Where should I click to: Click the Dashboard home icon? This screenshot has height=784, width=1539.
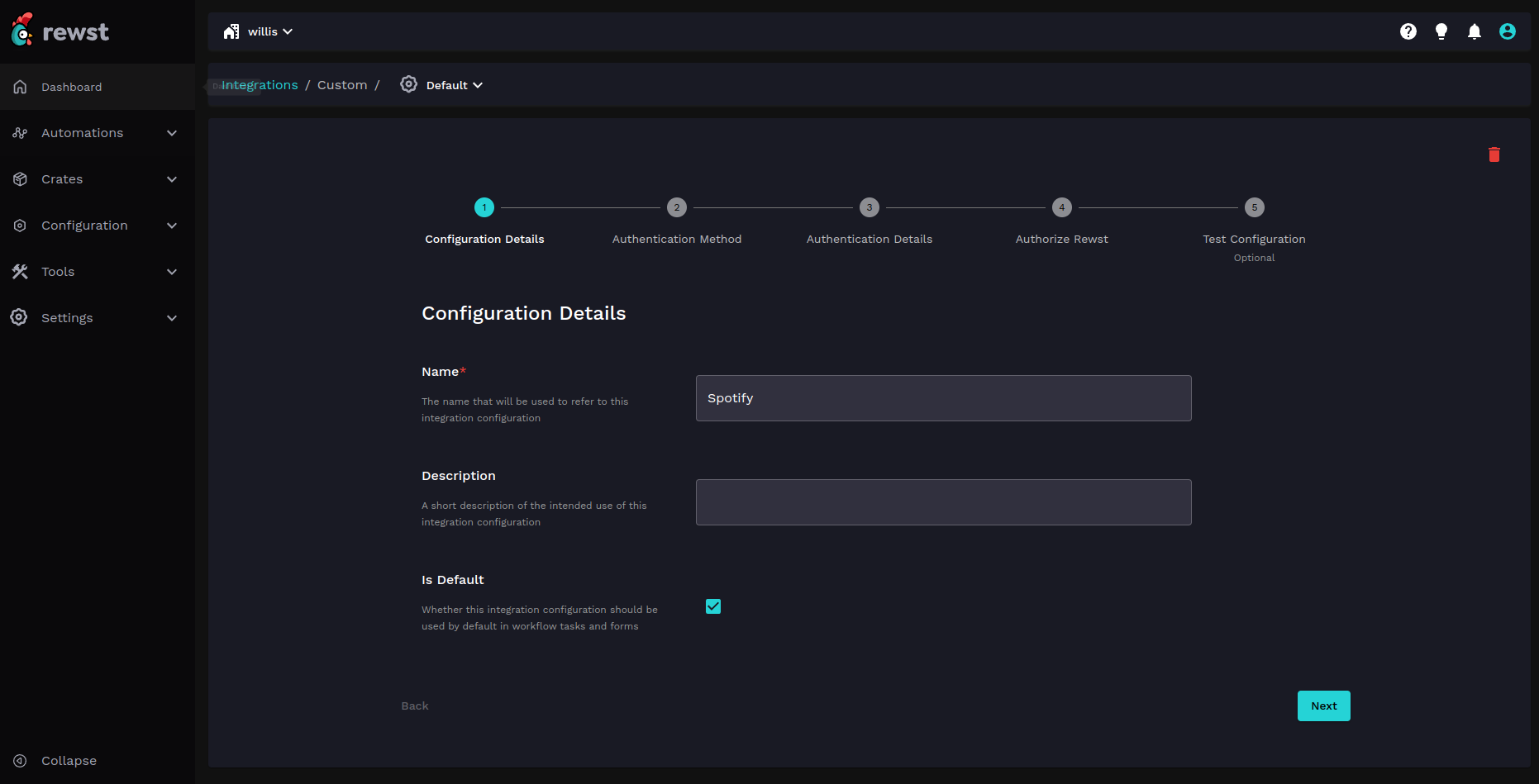click(x=20, y=87)
